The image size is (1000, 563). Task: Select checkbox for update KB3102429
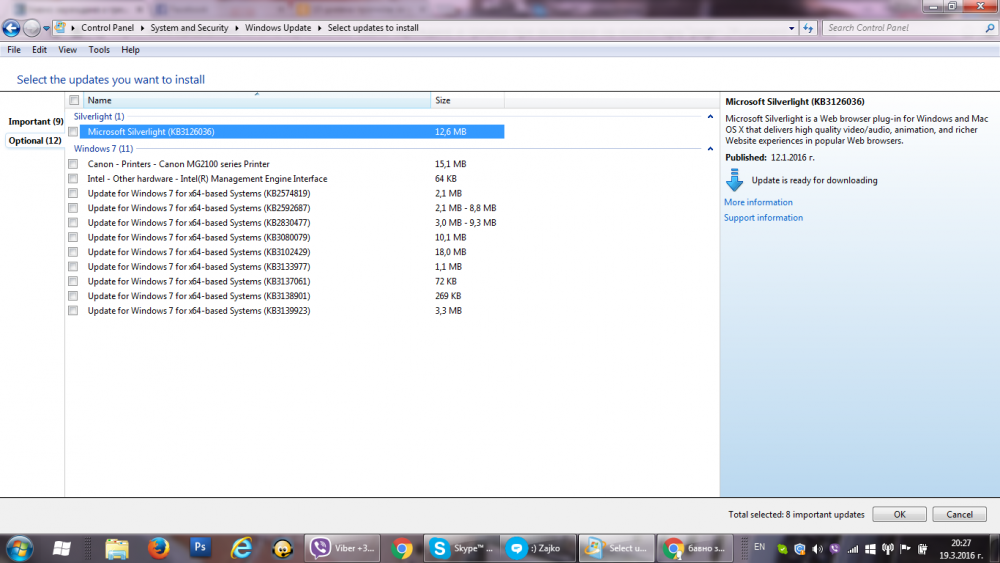coord(73,252)
